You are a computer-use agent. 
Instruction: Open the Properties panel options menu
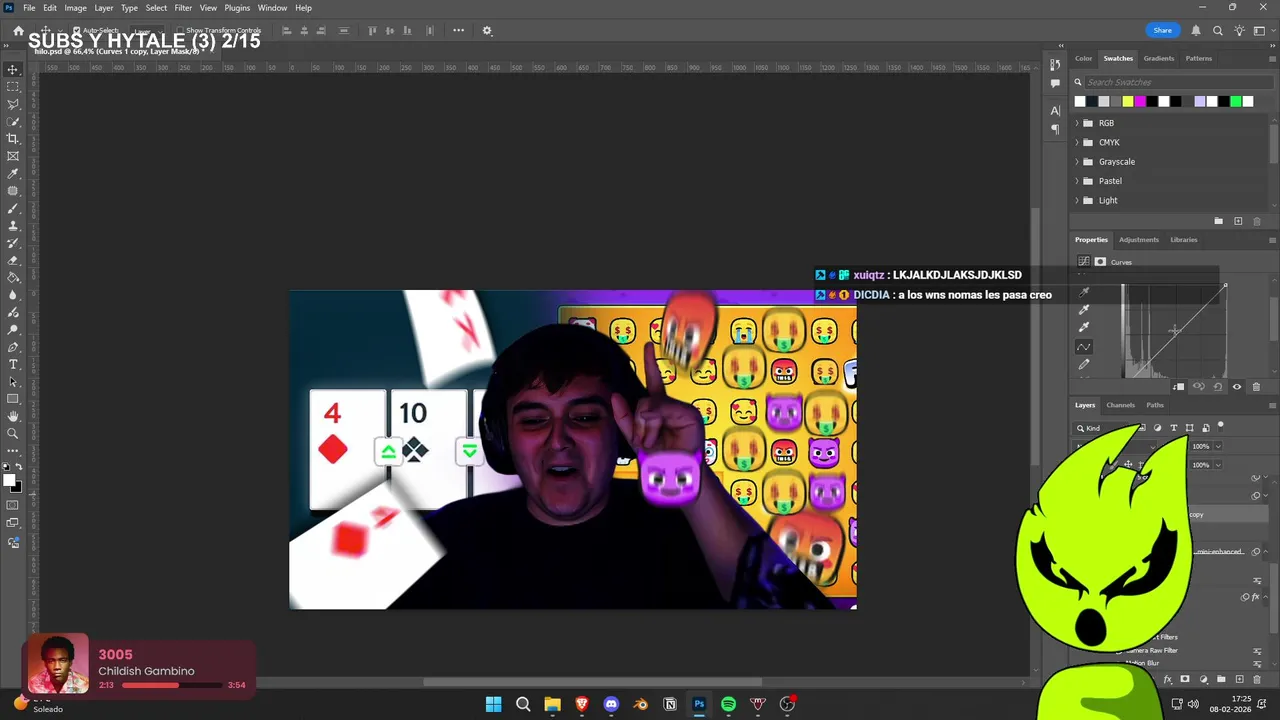tap(1272, 240)
